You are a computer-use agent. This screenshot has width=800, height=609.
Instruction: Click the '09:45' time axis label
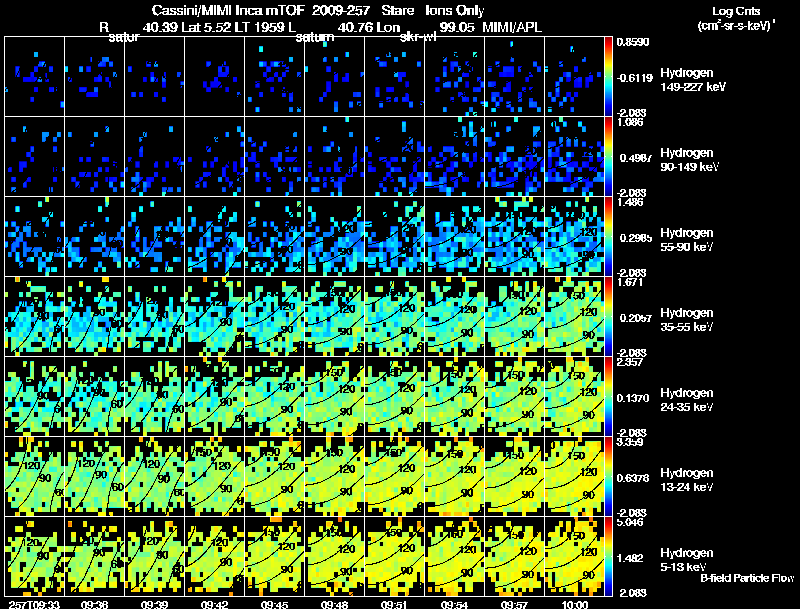[x=274, y=604]
